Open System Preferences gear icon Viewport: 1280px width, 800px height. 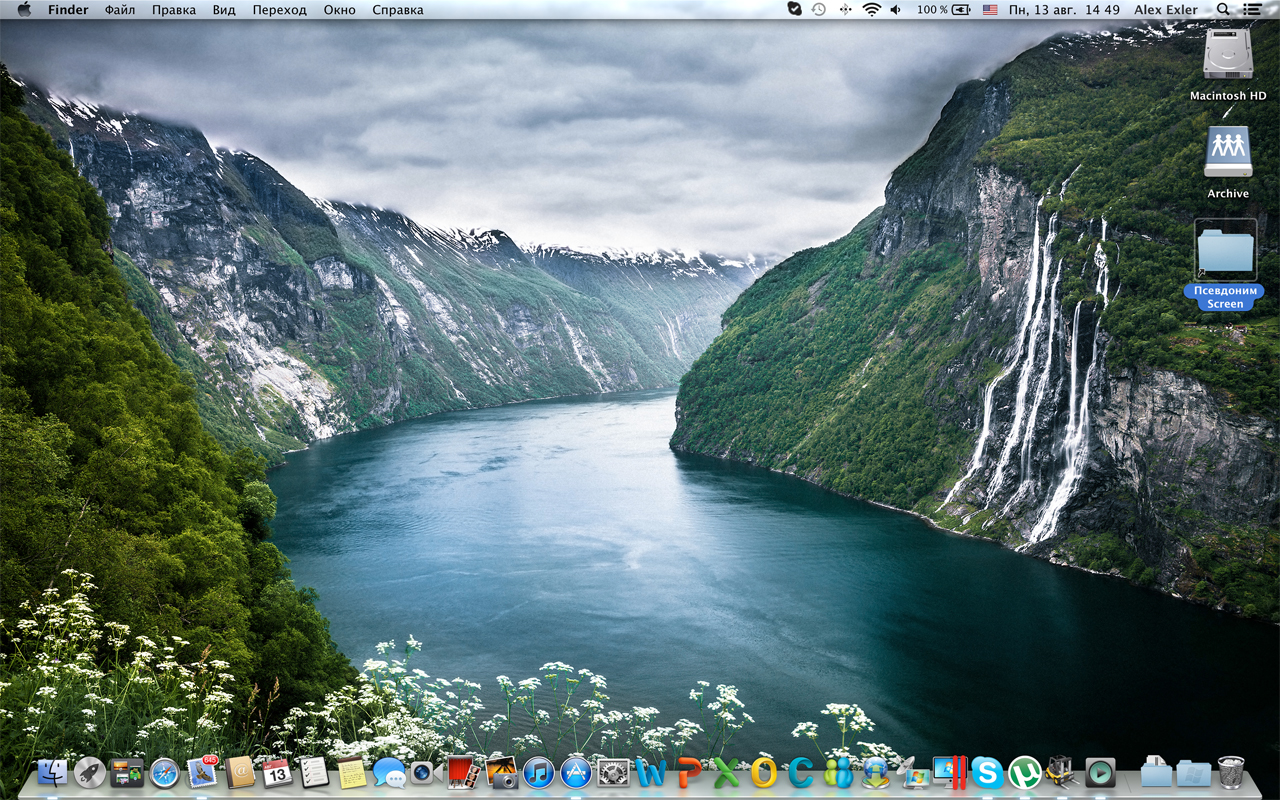[x=613, y=772]
